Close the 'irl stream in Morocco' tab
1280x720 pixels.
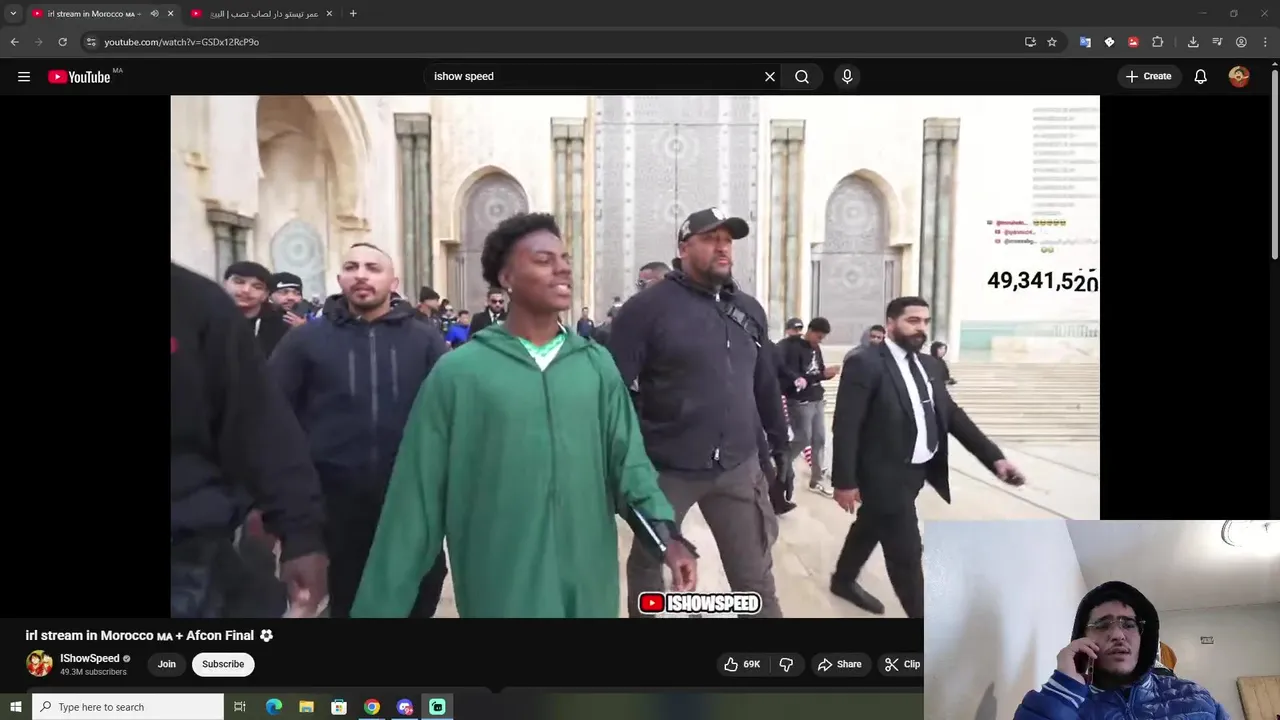(170, 14)
